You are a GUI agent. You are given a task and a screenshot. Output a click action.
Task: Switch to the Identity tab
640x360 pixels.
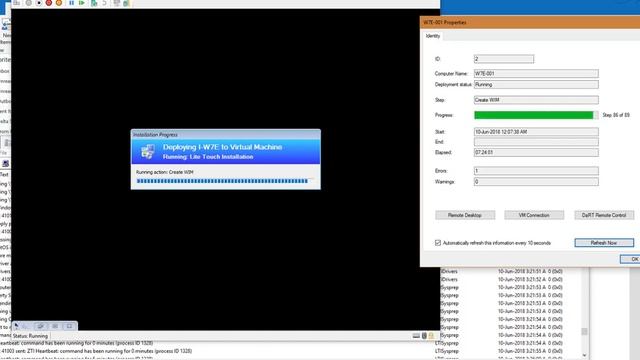coord(433,36)
